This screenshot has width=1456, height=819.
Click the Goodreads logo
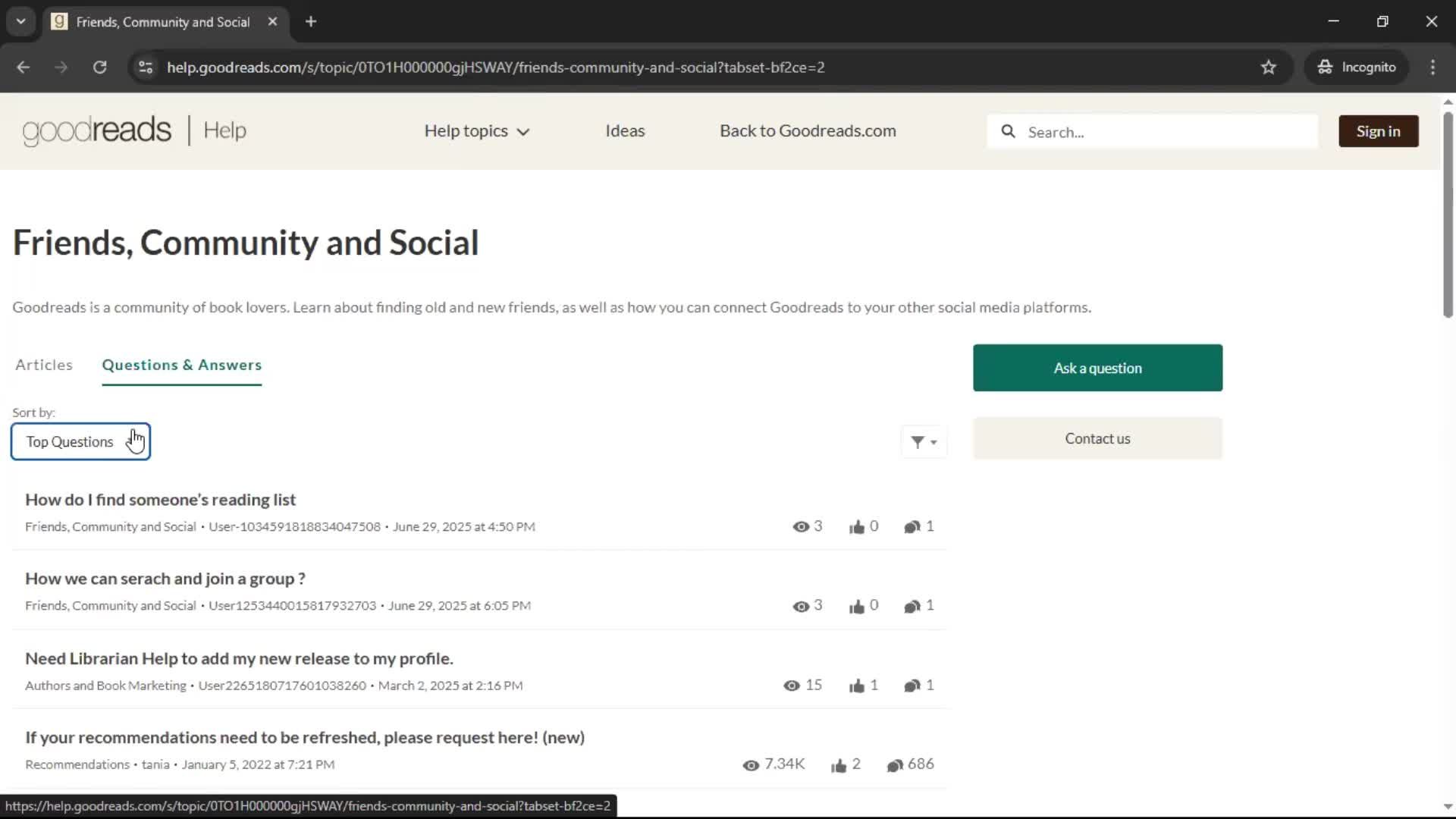(96, 130)
